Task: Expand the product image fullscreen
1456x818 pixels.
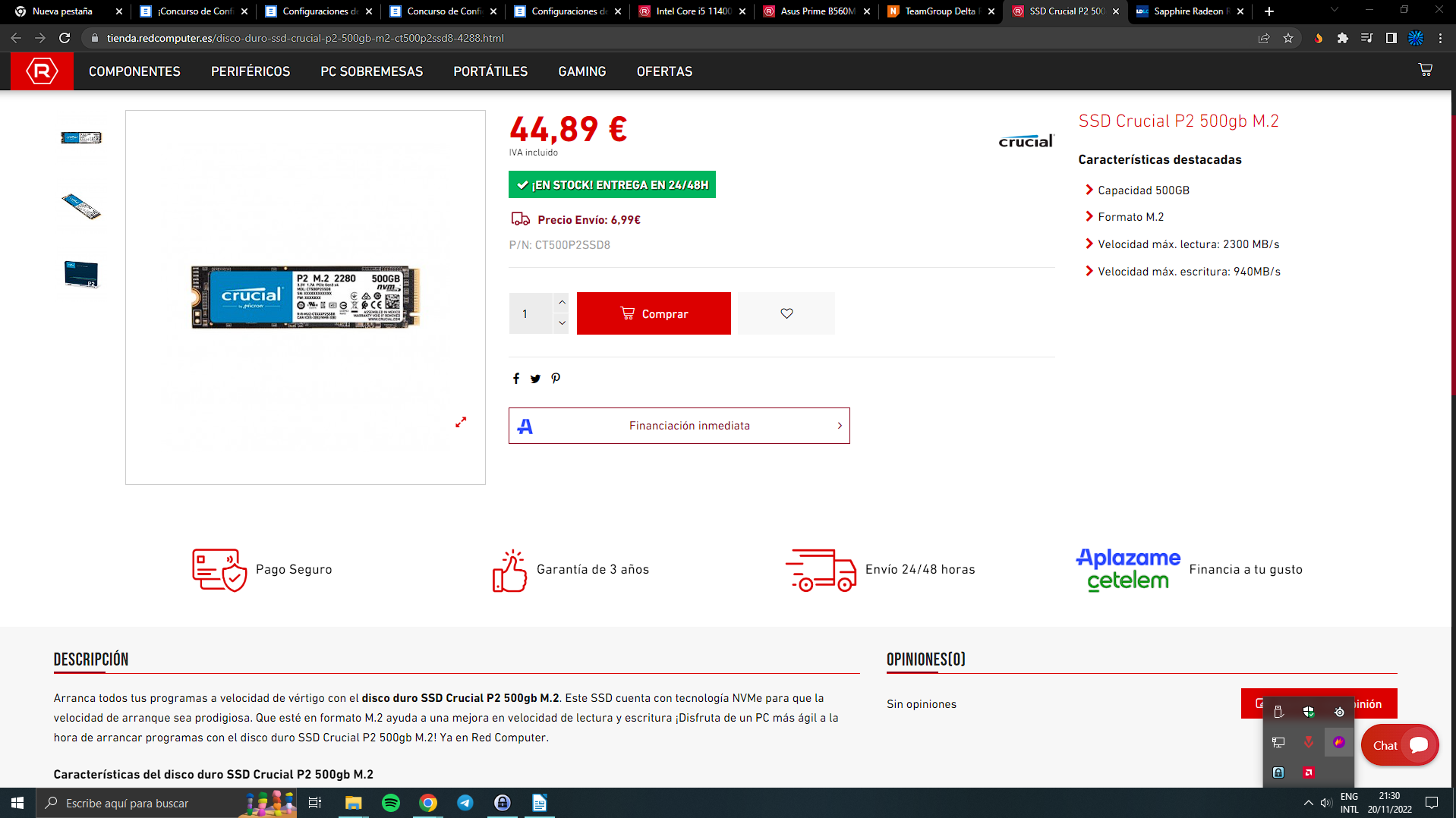Action: point(461,423)
